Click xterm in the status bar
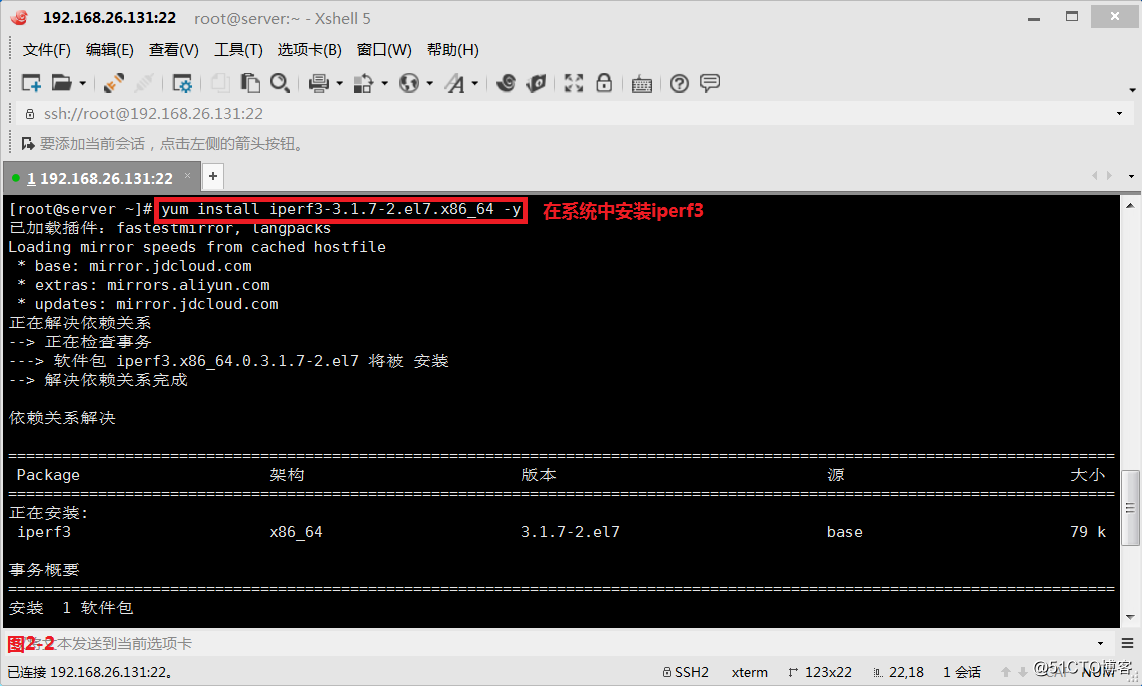The image size is (1142, 686). tap(749, 672)
